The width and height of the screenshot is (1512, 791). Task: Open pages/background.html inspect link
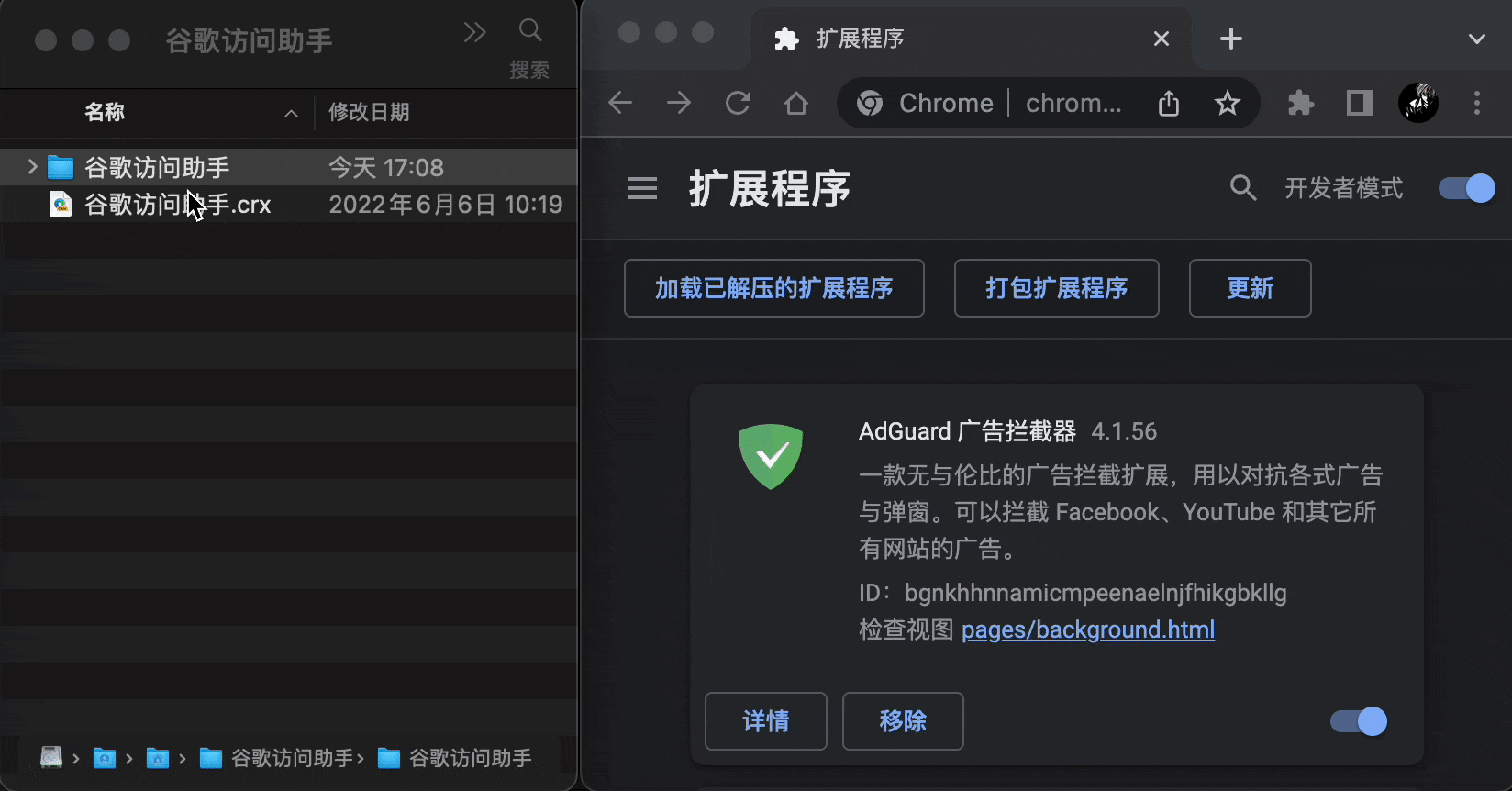[1088, 629]
